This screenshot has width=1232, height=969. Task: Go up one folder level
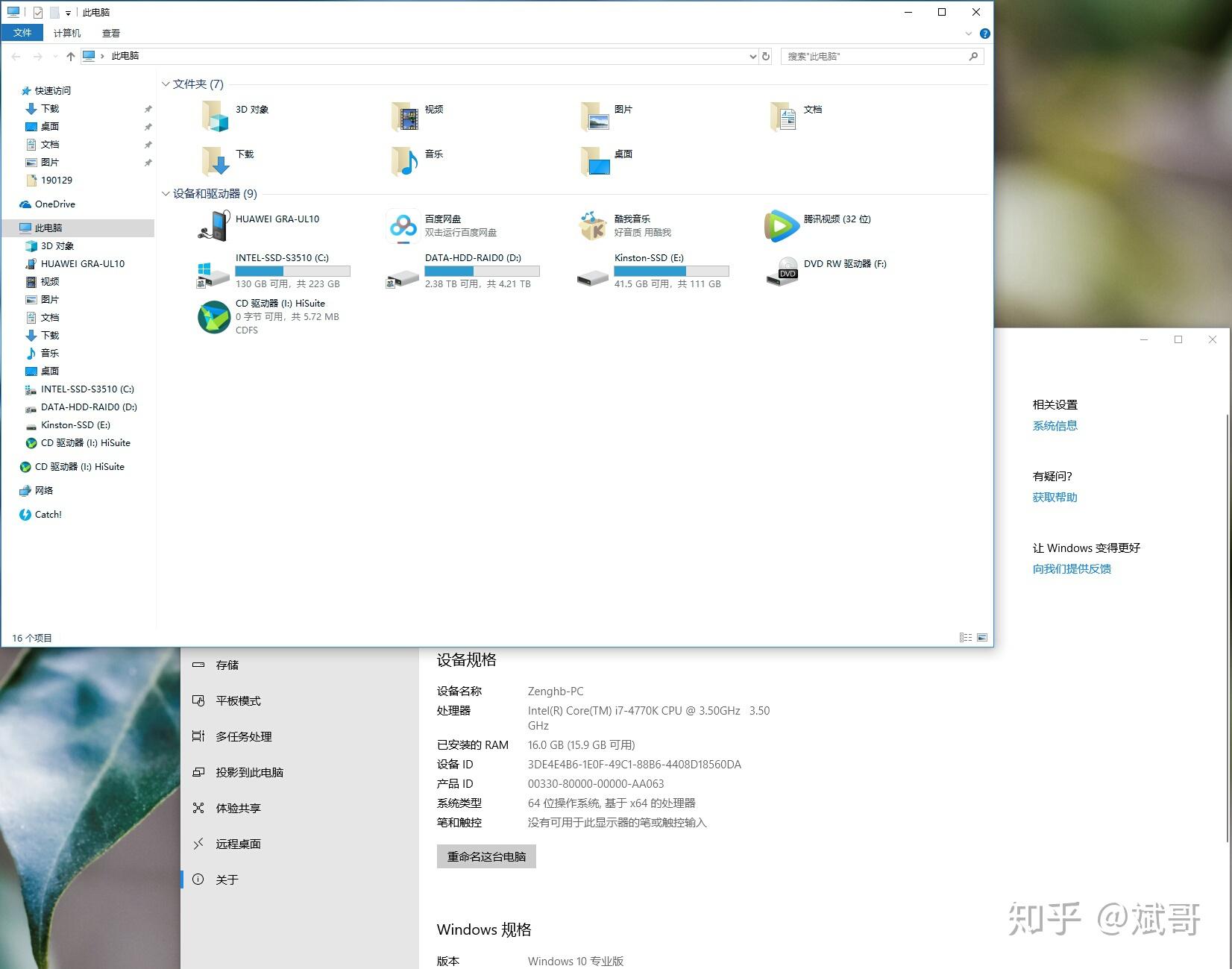[70, 56]
